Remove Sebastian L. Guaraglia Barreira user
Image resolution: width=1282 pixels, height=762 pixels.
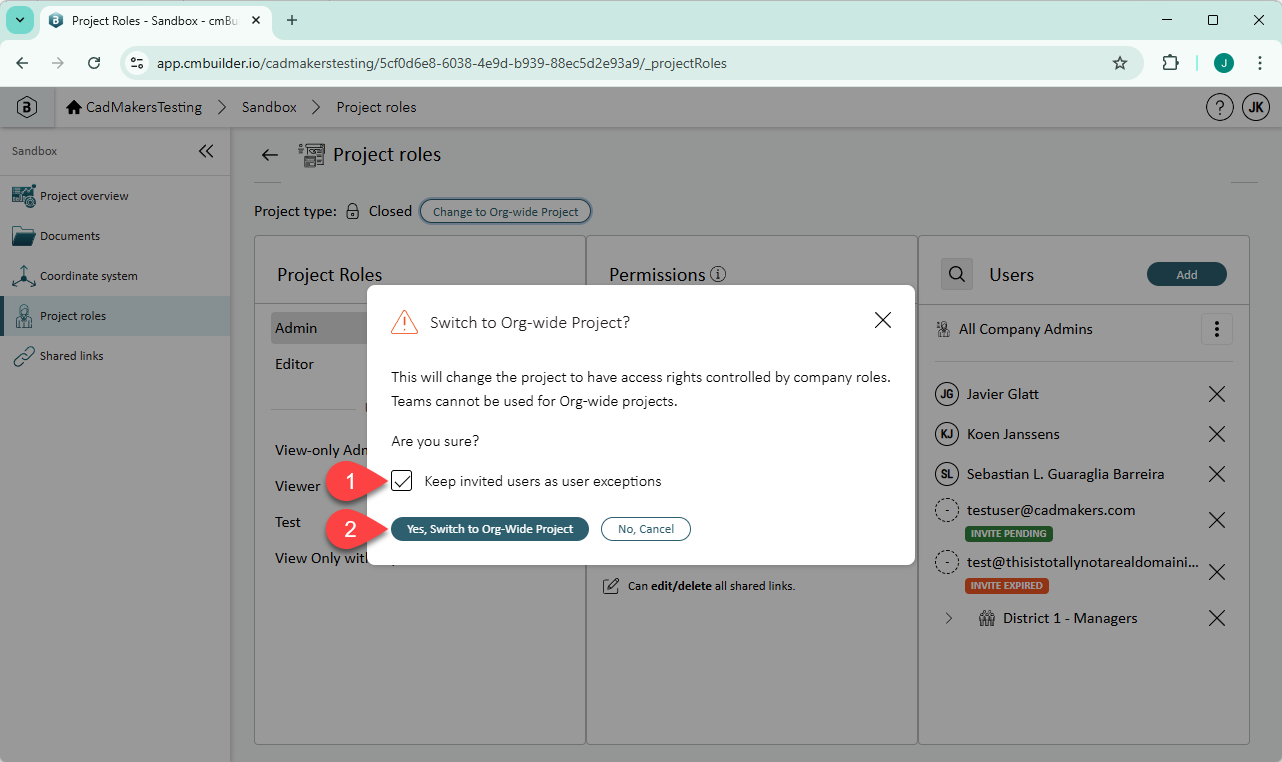(1216, 474)
